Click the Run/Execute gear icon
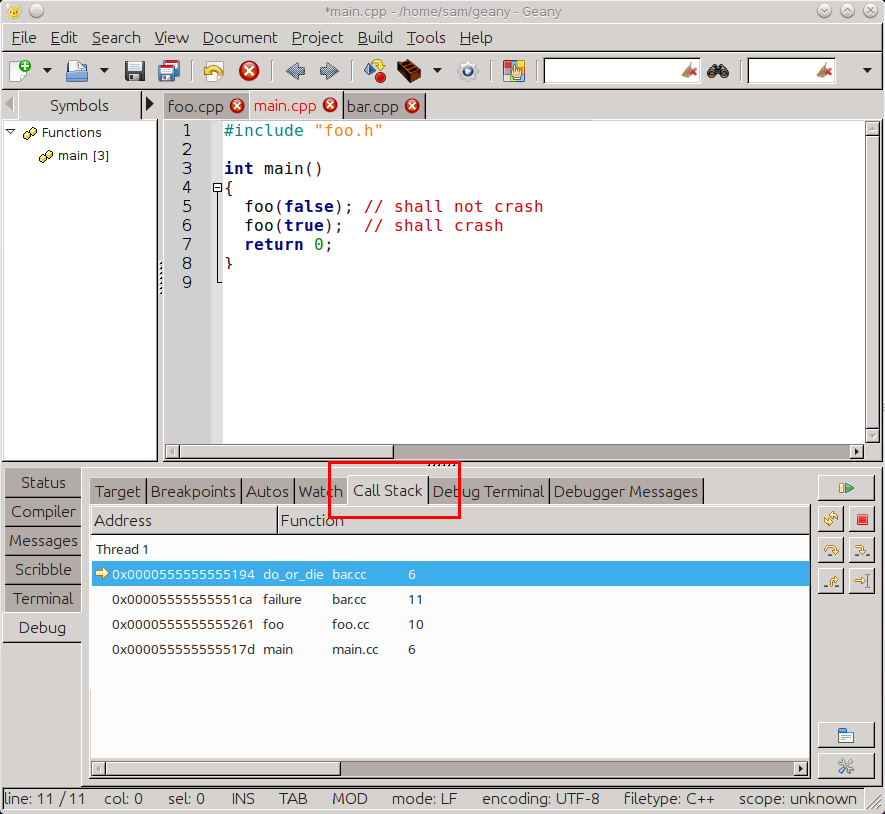Screen dimensions: 885x814 (468, 71)
